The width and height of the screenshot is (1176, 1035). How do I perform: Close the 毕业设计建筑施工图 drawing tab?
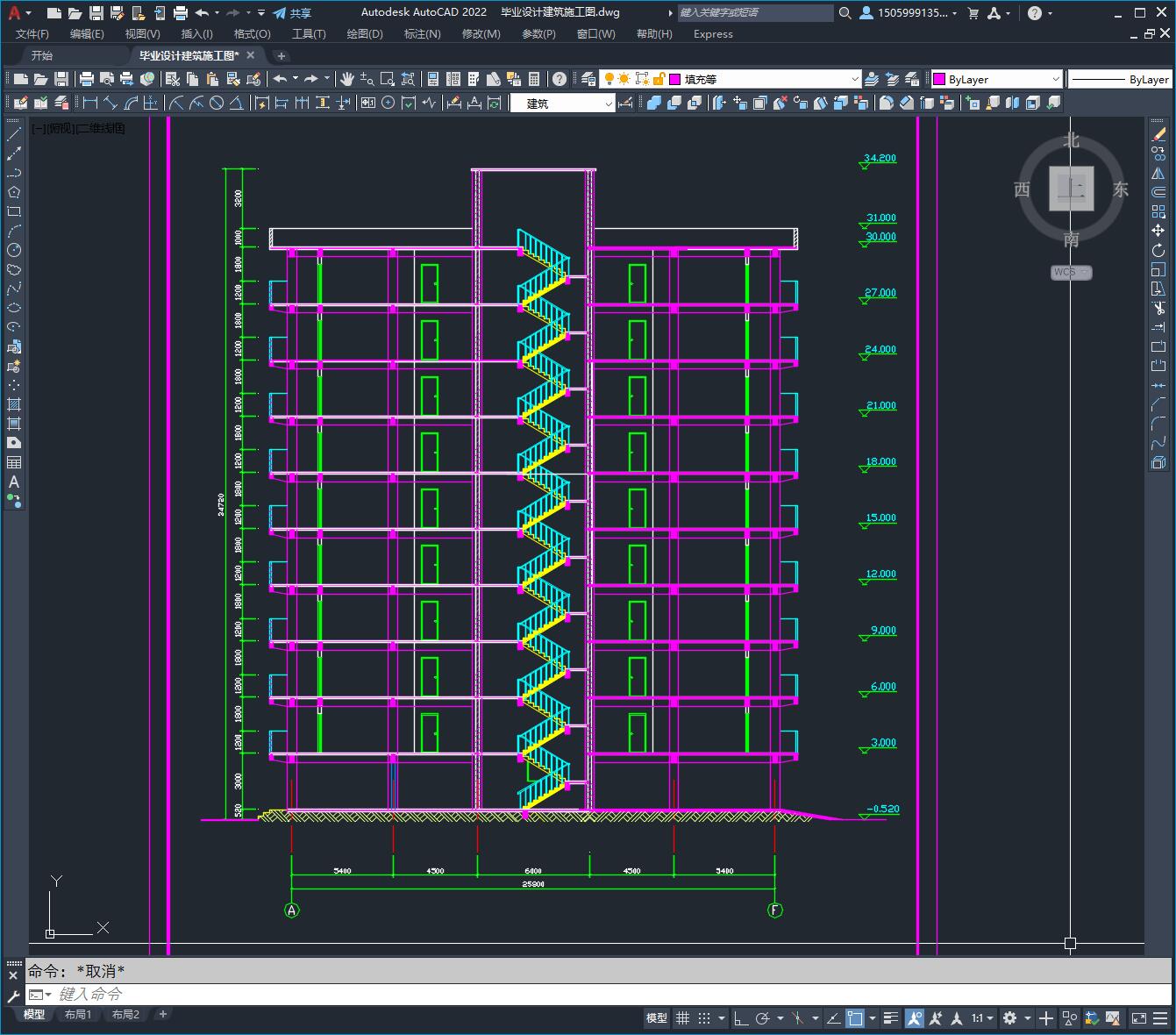click(x=250, y=55)
